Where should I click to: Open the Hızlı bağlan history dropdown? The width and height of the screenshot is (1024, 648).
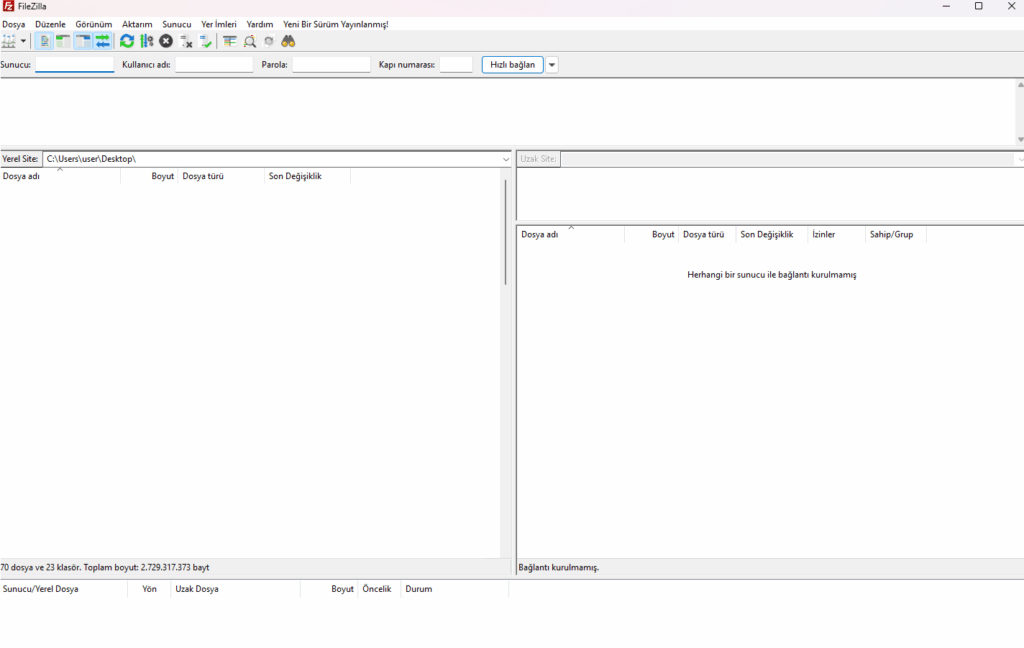[552, 65]
